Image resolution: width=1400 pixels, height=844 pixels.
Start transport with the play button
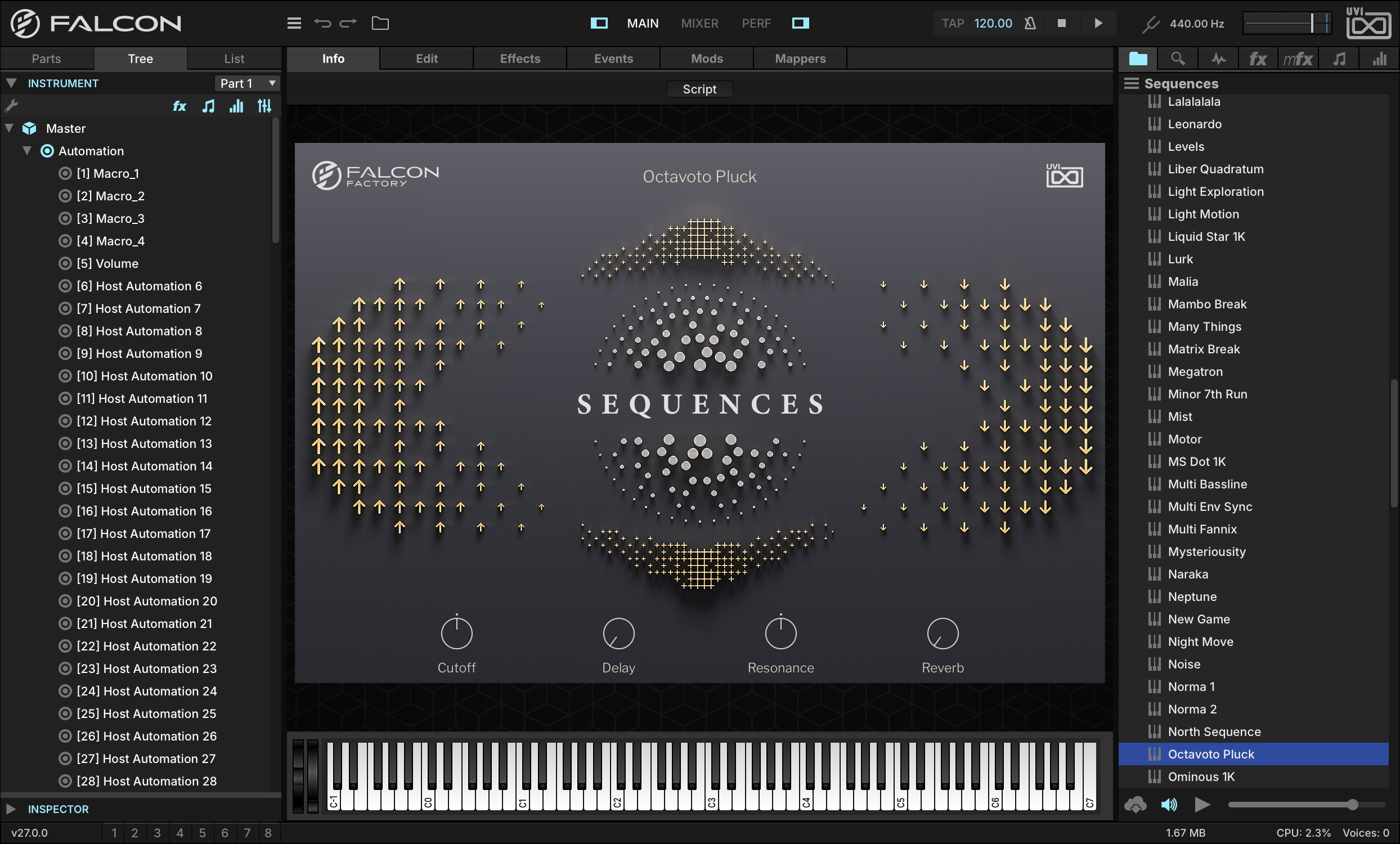1098,23
